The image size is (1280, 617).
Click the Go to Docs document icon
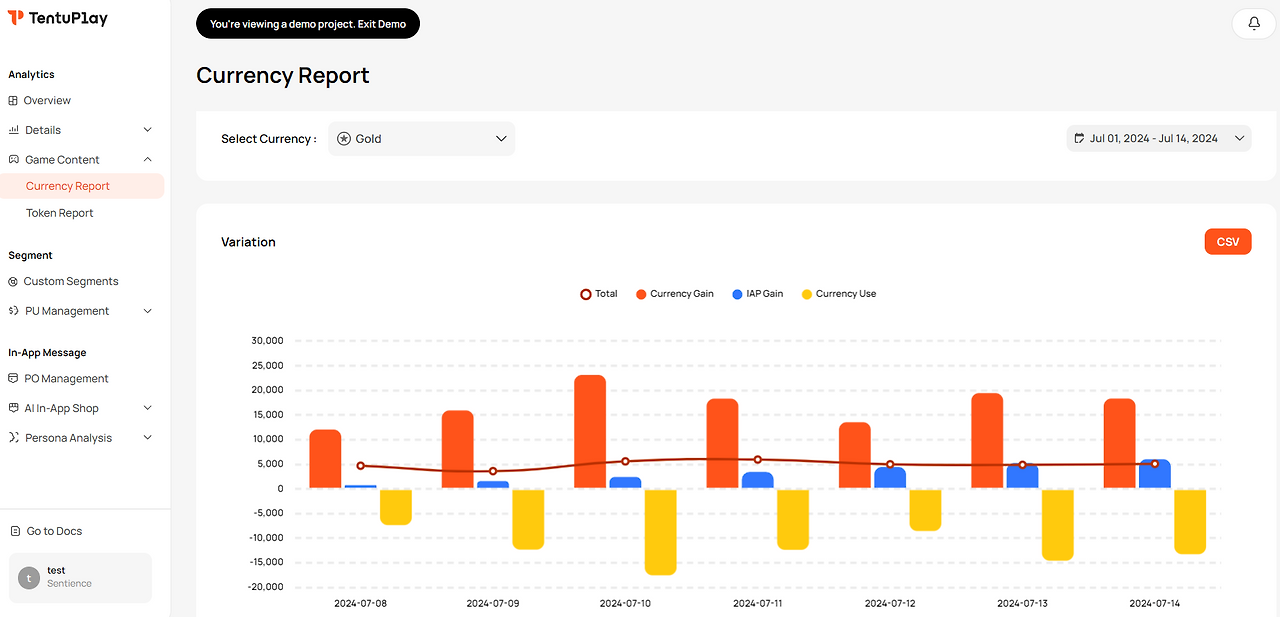(x=15, y=531)
